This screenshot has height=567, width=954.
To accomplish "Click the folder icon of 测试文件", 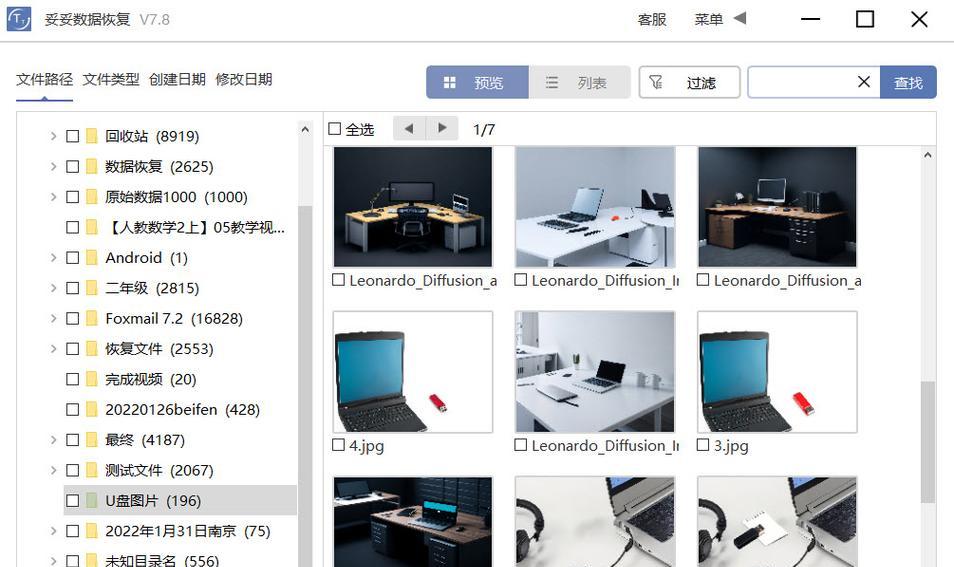I will (x=91, y=470).
